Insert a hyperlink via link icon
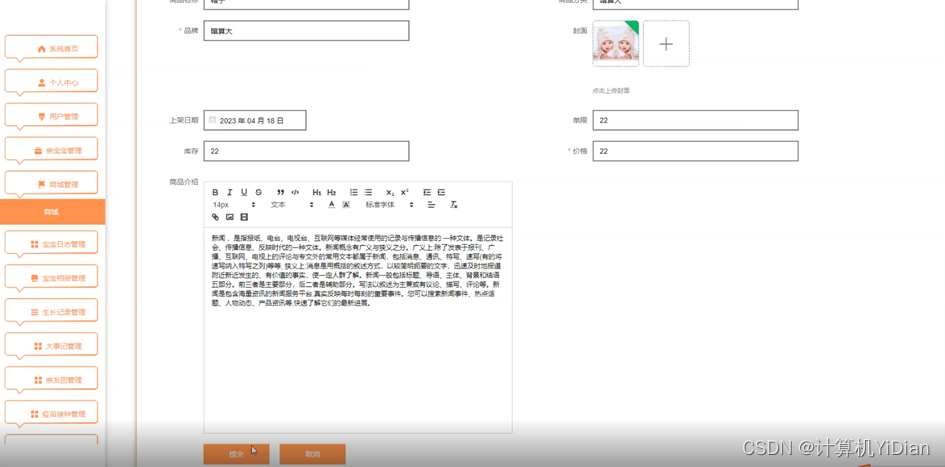The height and width of the screenshot is (467, 945). pyautogui.click(x=215, y=217)
